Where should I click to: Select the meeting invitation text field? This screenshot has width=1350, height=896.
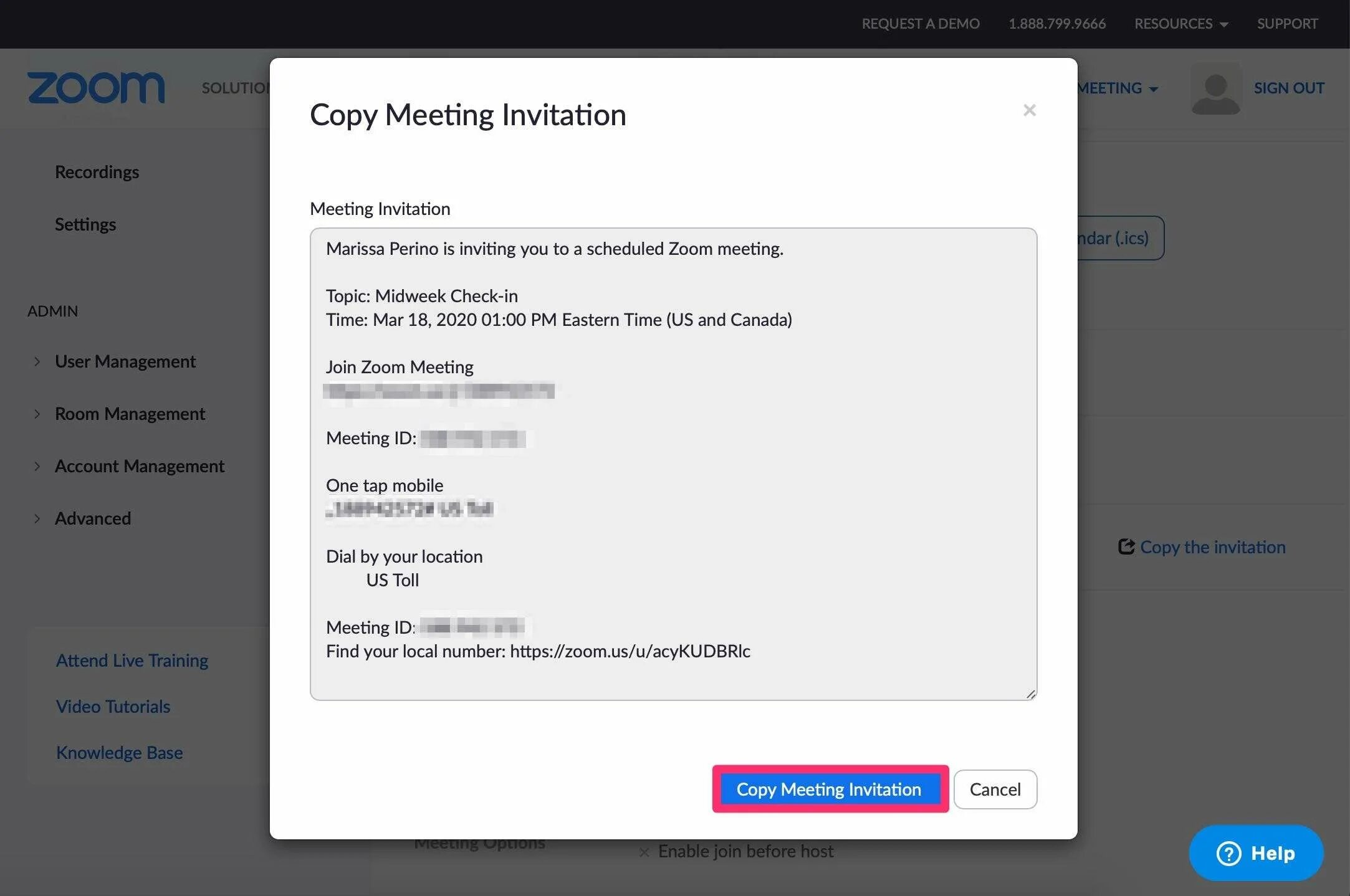point(674,464)
